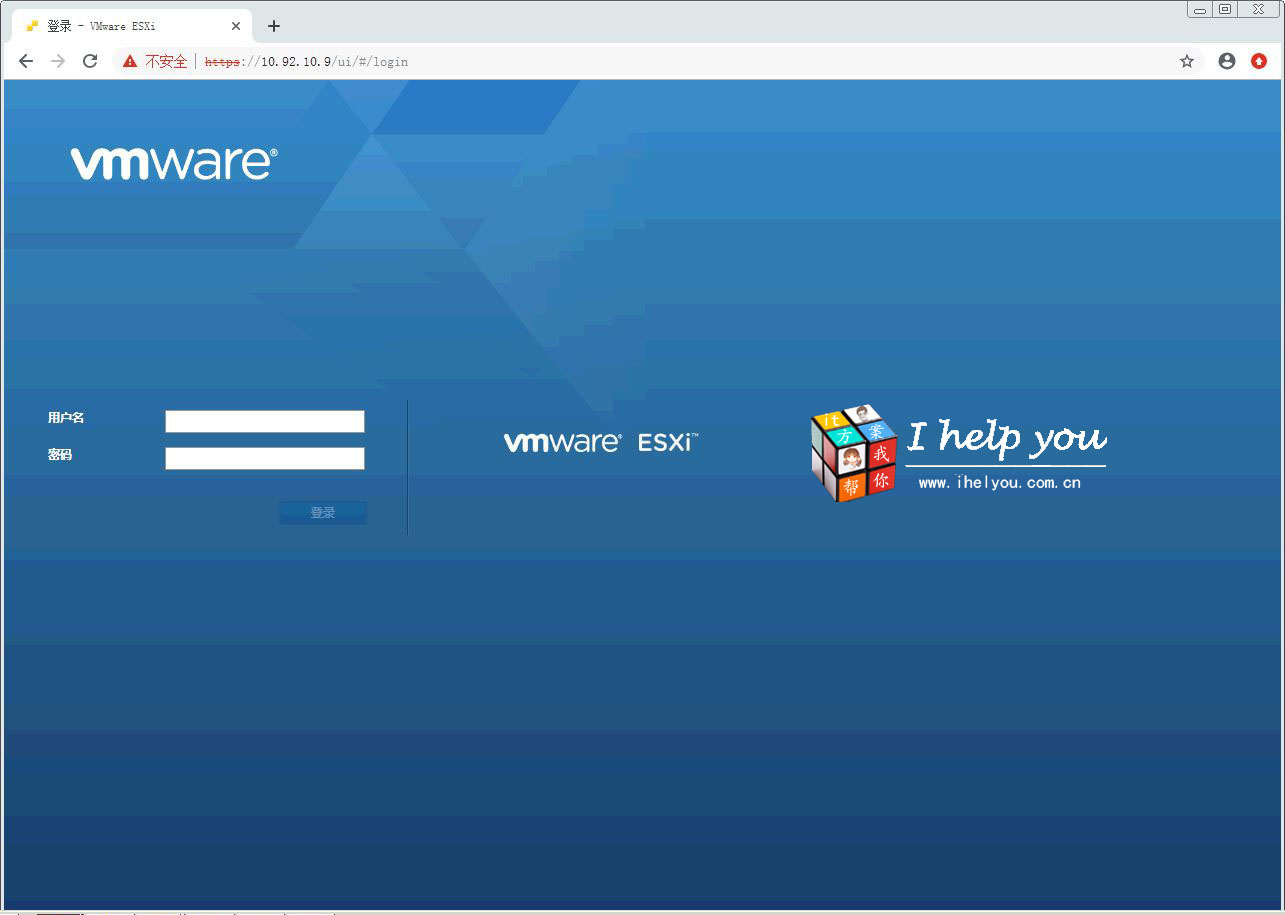The height and width of the screenshot is (915, 1285).
Task: Select the 登录 - VMware ESXi tab
Action: click(131, 26)
